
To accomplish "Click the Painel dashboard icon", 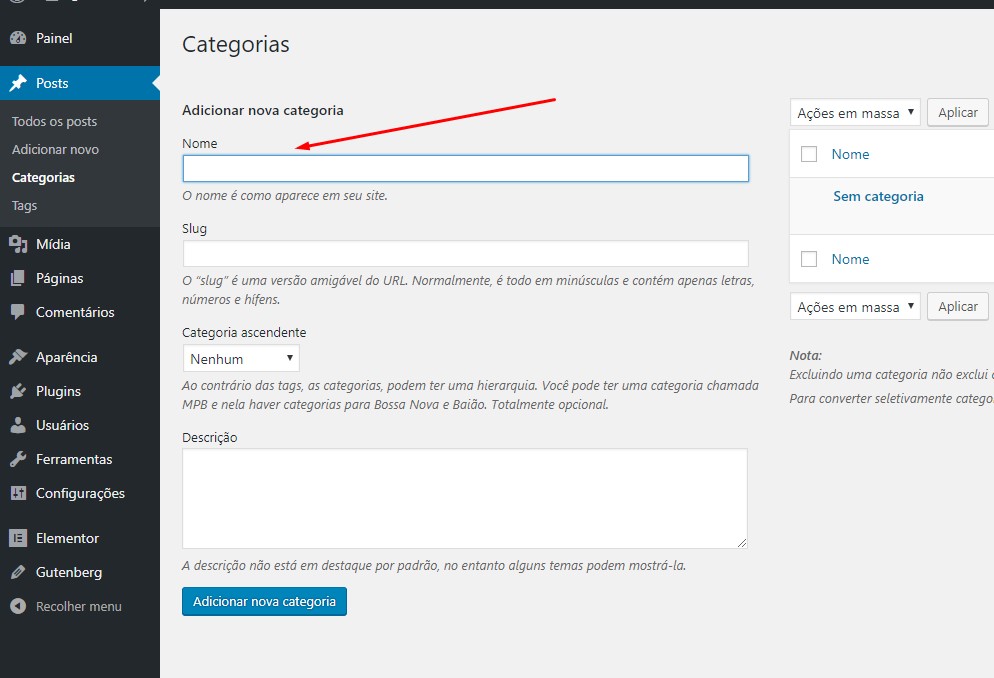I will [x=18, y=38].
